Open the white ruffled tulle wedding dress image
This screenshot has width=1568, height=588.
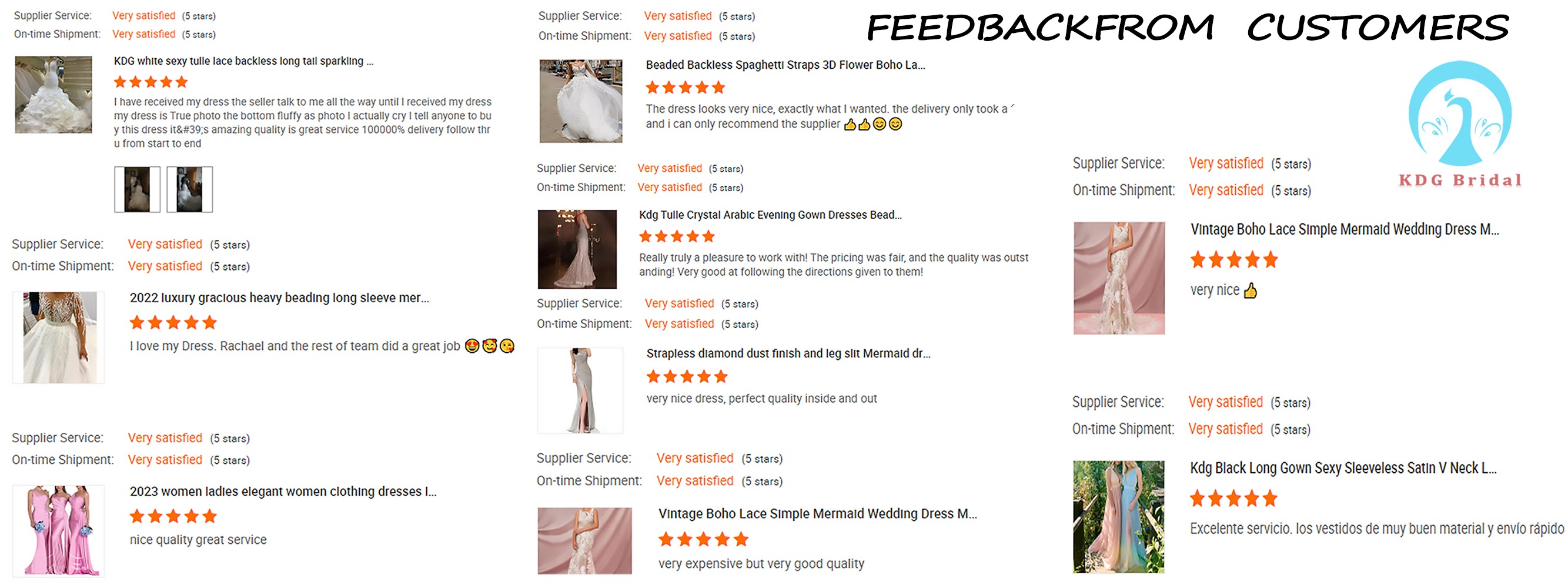pos(54,94)
